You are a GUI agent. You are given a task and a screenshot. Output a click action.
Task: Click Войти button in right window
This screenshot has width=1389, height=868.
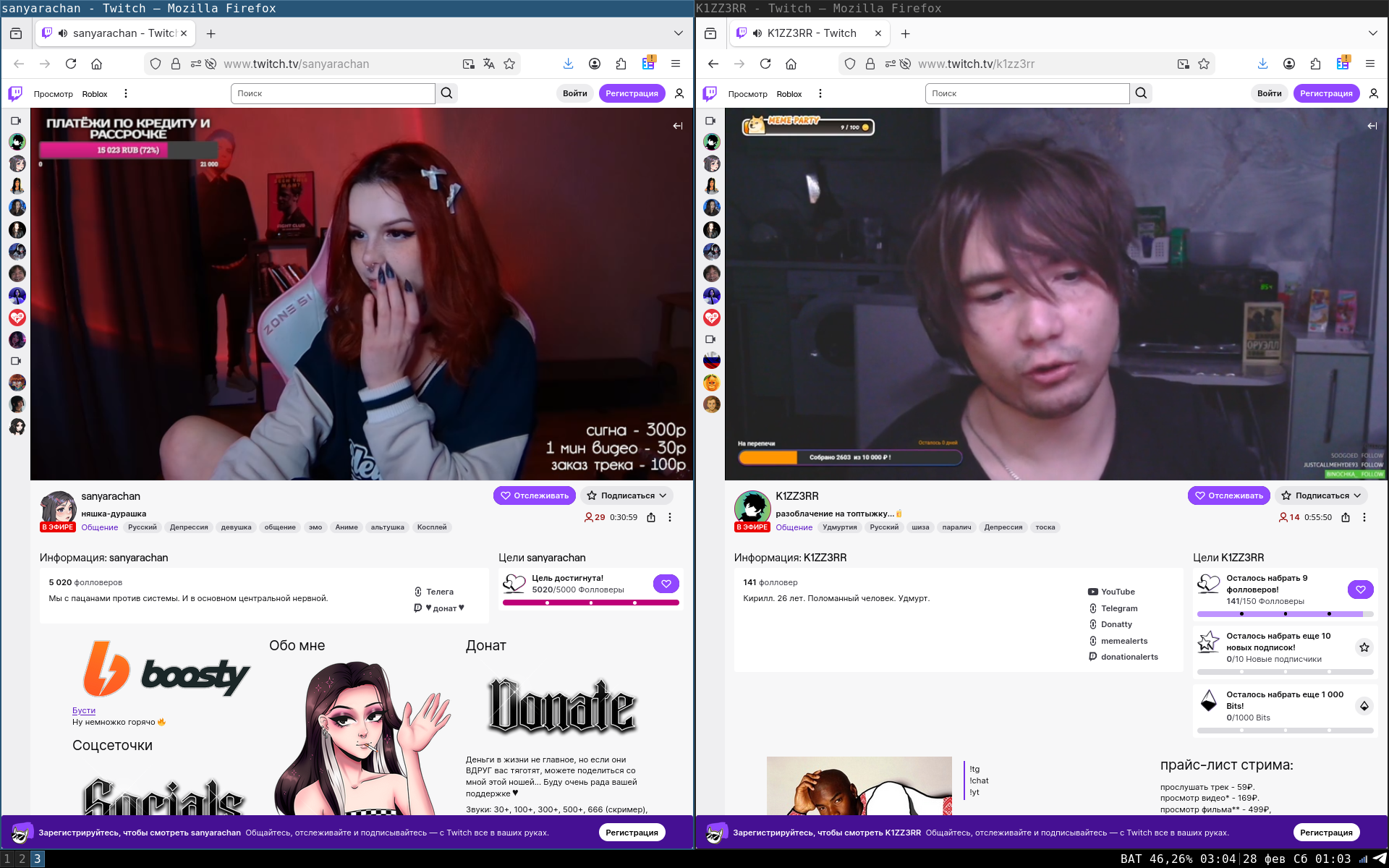click(x=1269, y=93)
